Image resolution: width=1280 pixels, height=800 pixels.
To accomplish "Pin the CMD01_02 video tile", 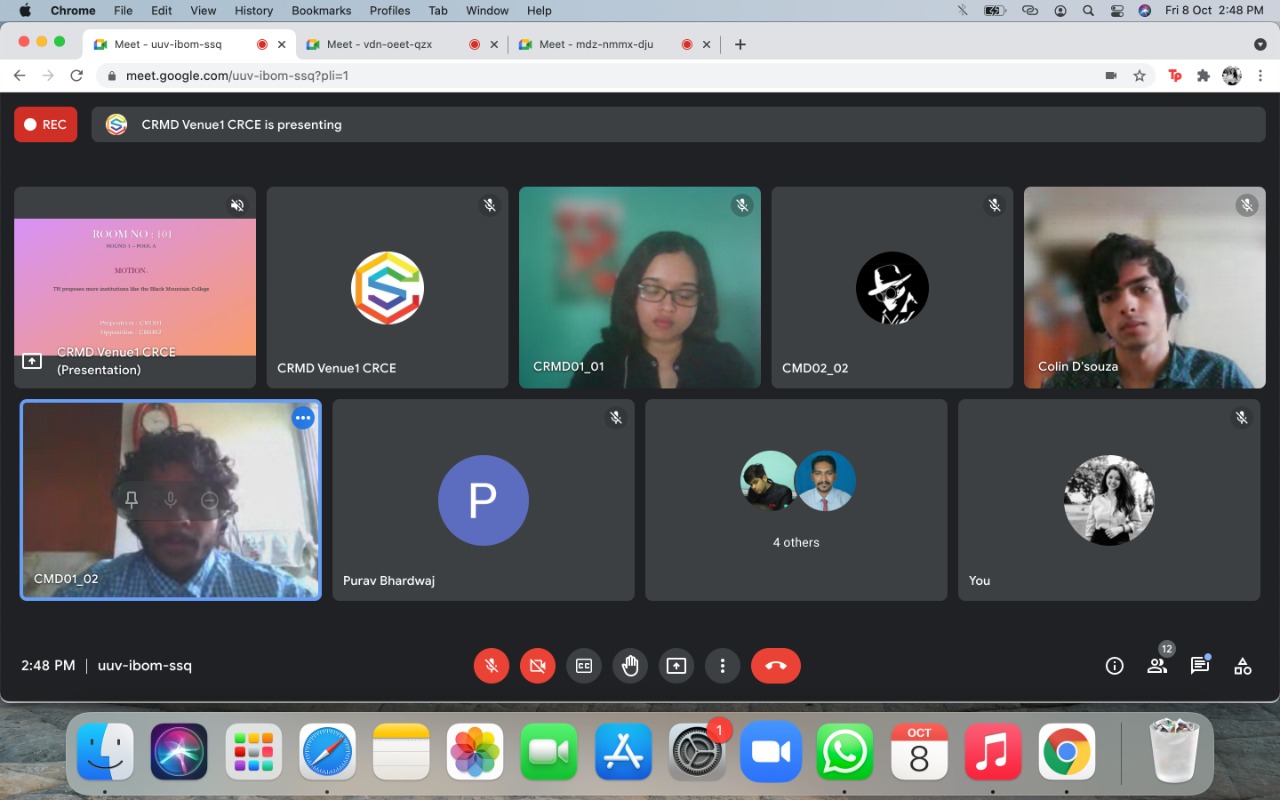I will [131, 500].
